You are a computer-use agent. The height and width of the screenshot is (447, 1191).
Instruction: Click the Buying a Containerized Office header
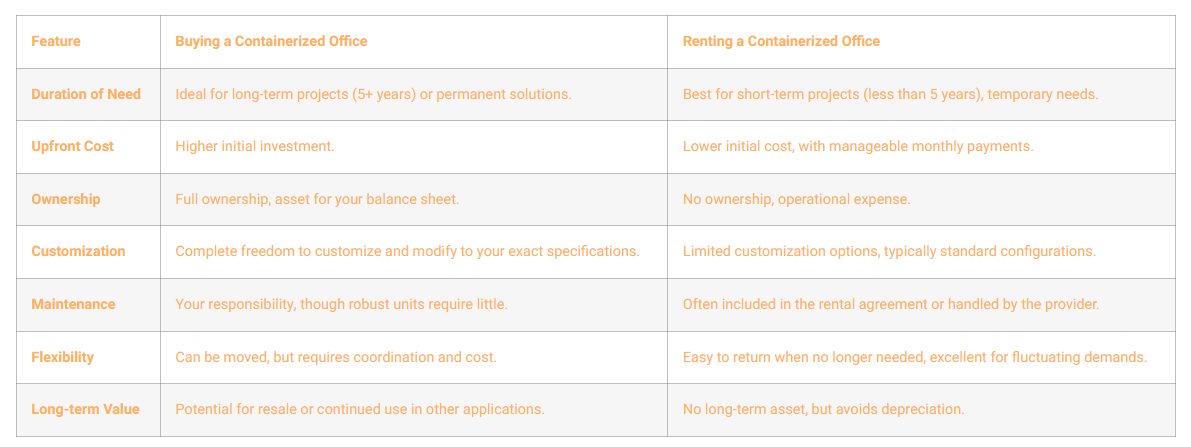pyautogui.click(x=271, y=41)
